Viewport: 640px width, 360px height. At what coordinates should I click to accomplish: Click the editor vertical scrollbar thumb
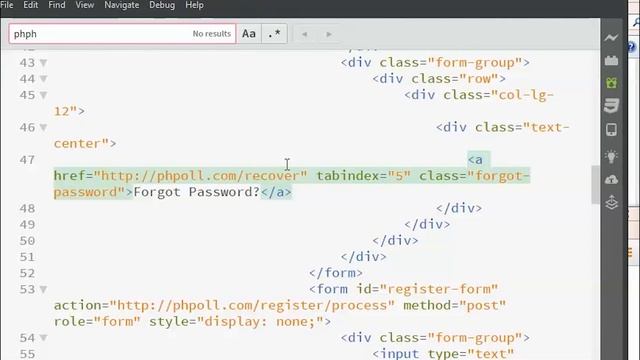point(596,184)
